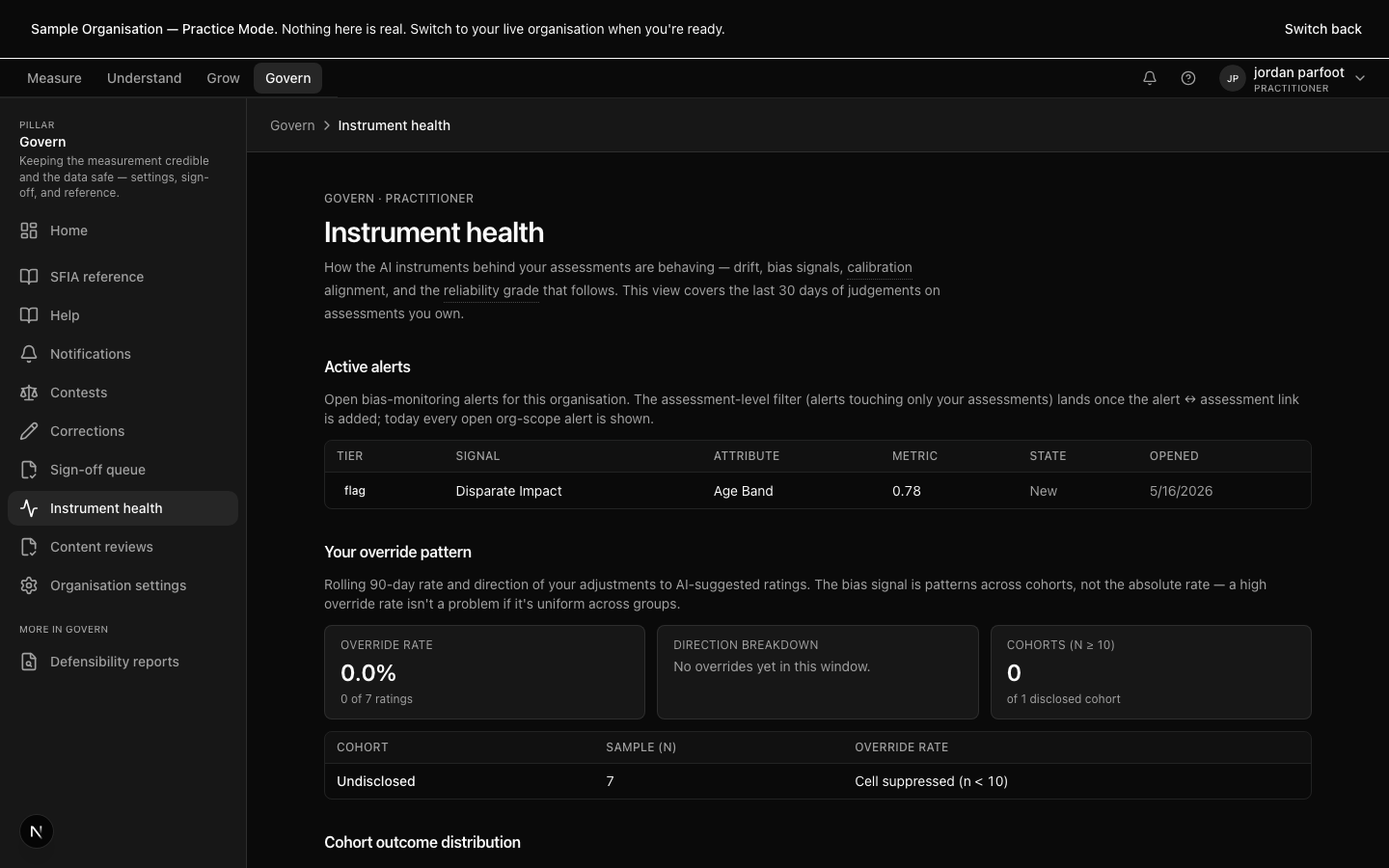Viewport: 1389px width, 868px height.
Task: Click the Direction Breakdown card
Action: 818,672
